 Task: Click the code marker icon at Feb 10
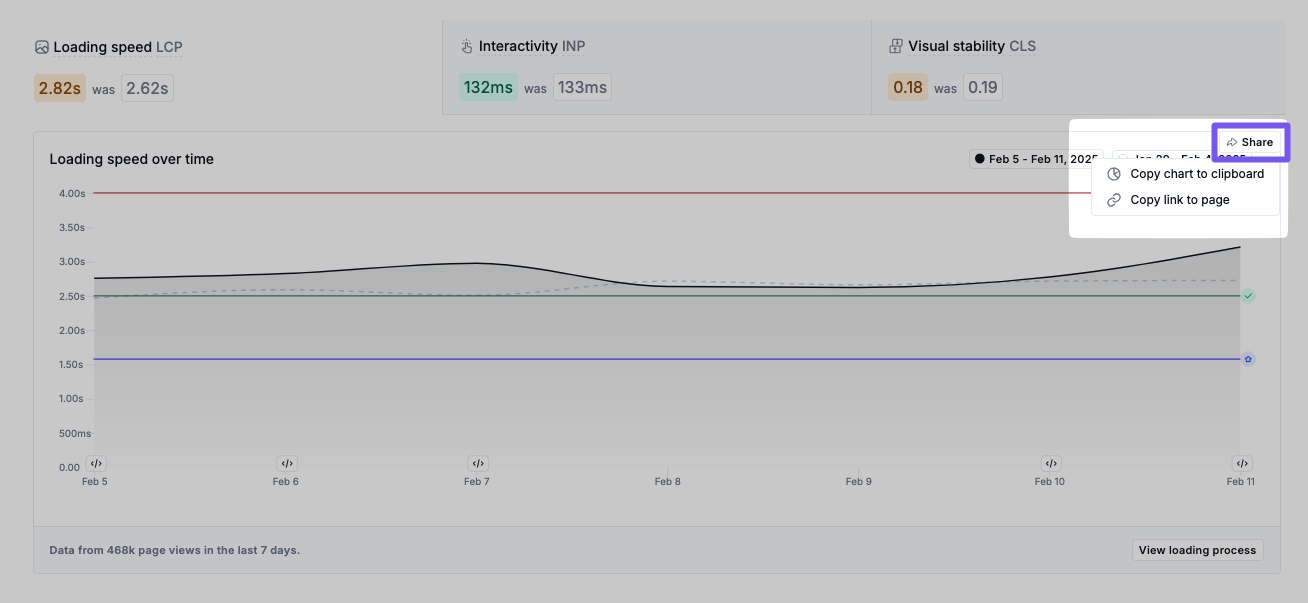[x=1050, y=463]
